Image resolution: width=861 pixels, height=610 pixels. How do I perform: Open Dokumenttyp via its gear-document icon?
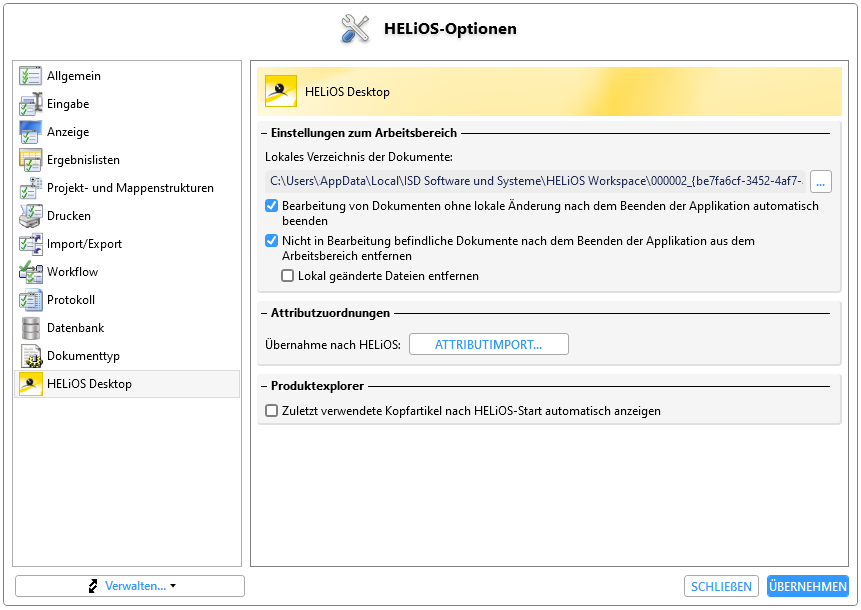pyautogui.click(x=30, y=356)
